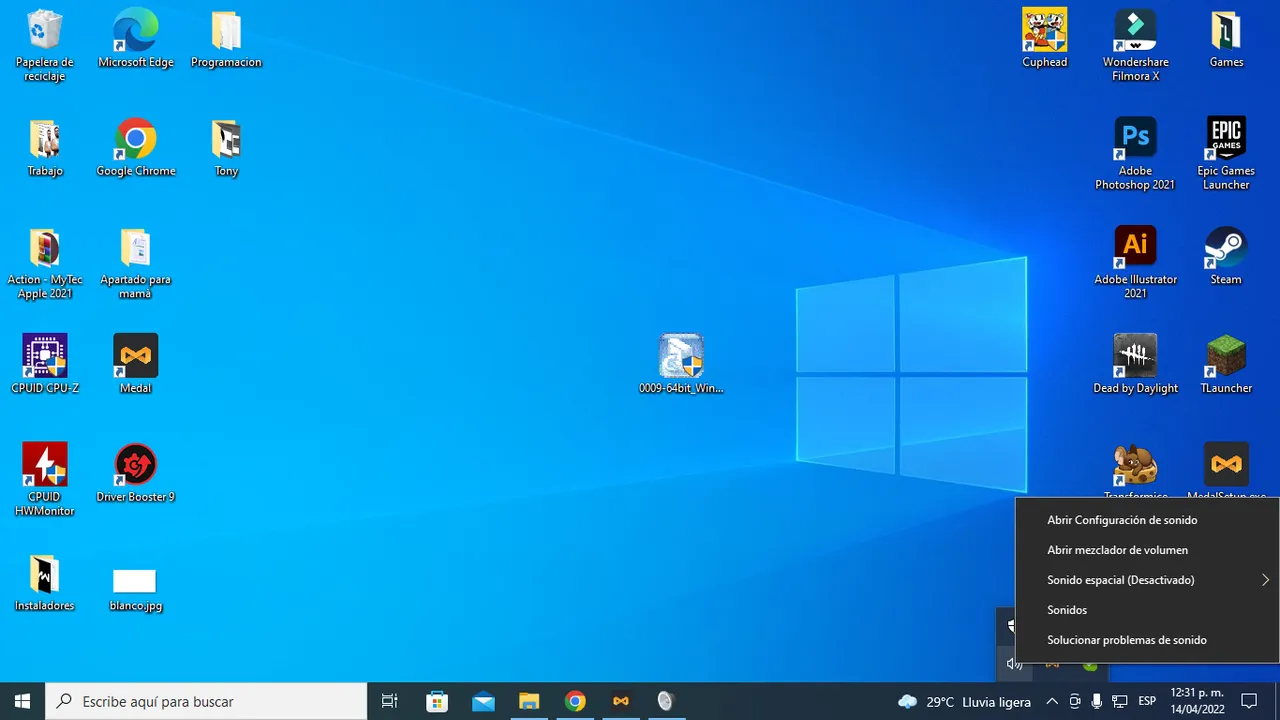Viewport: 1280px width, 720px height.
Task: Select the Papelera de reciclaje icon
Action: (45, 46)
